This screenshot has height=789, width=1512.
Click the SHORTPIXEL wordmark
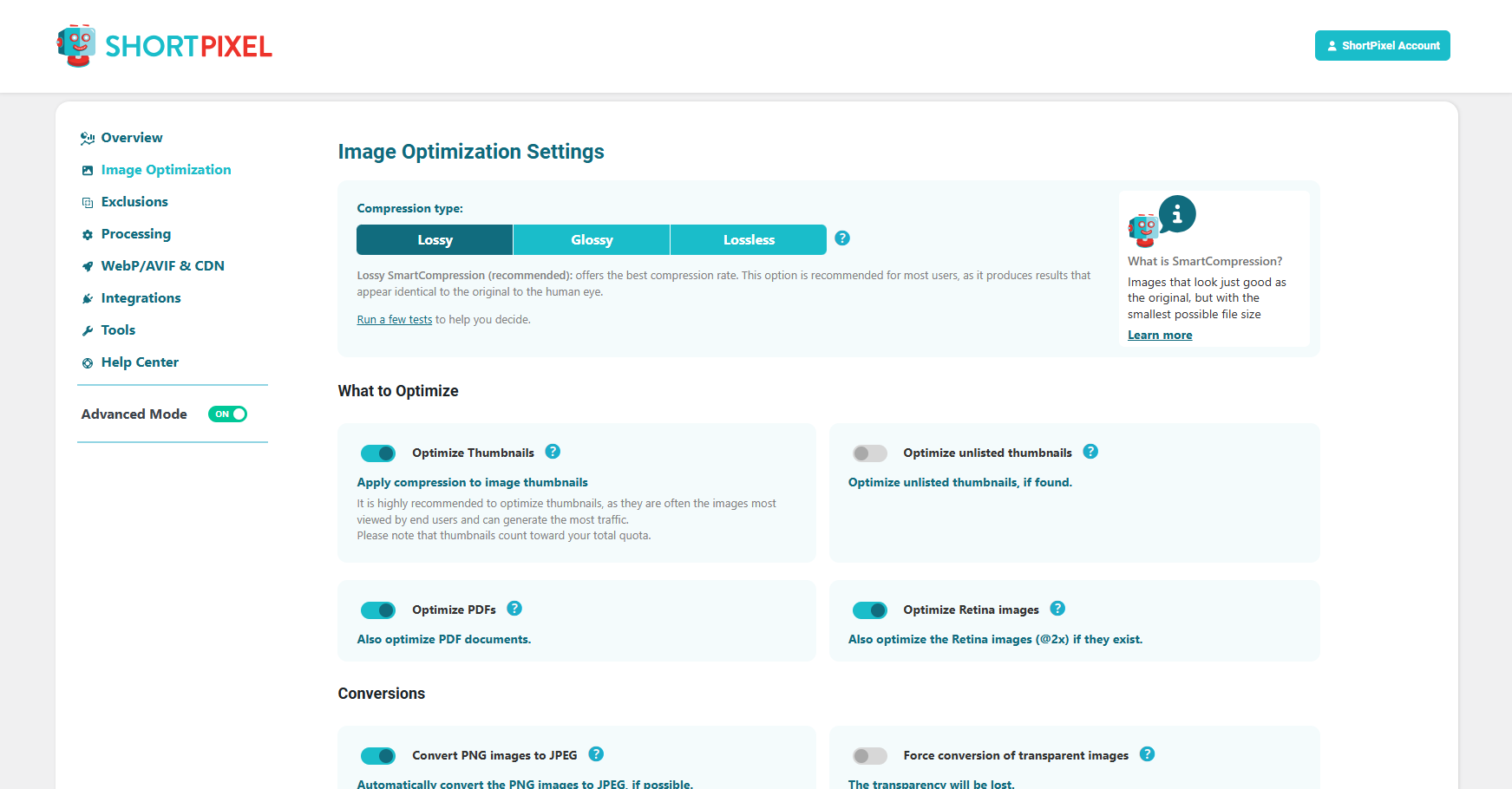[x=188, y=46]
